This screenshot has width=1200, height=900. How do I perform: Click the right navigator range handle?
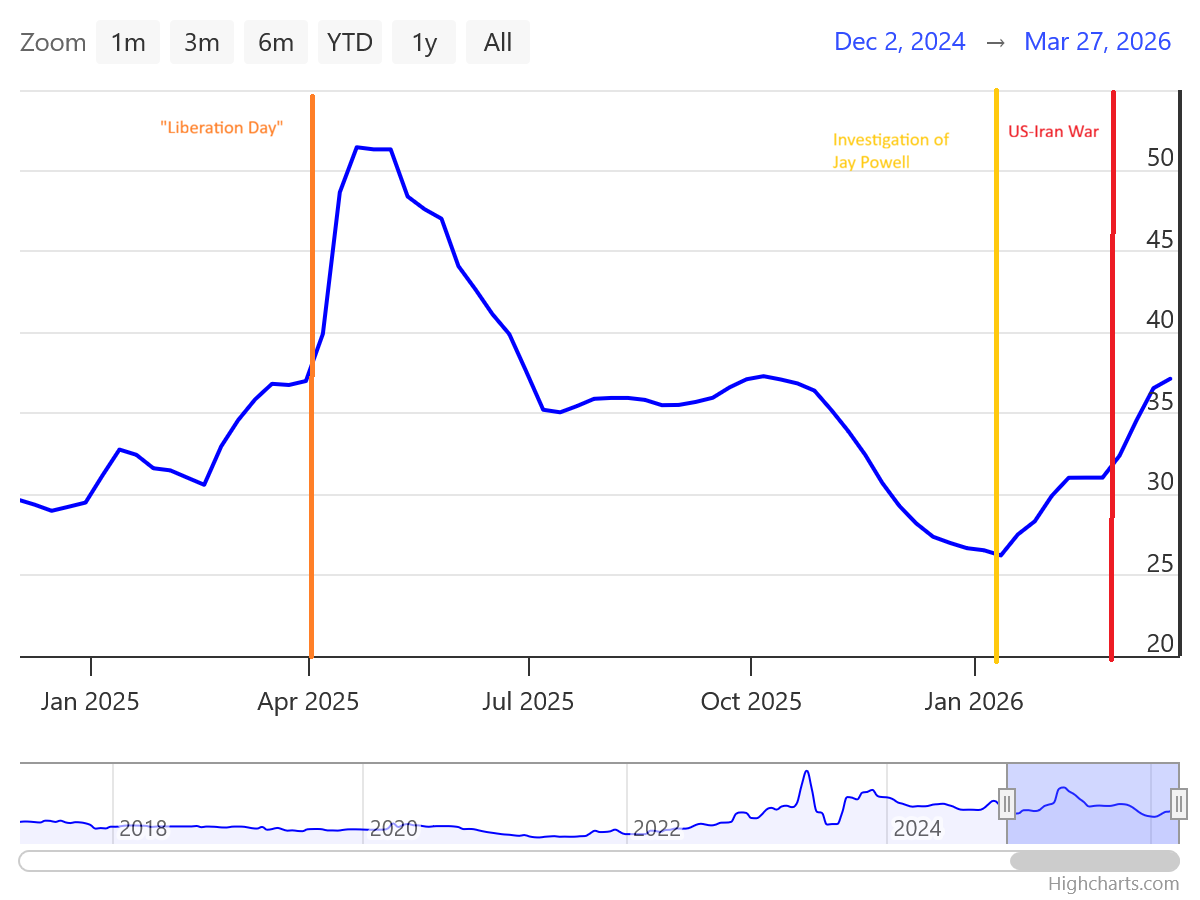tap(1179, 803)
